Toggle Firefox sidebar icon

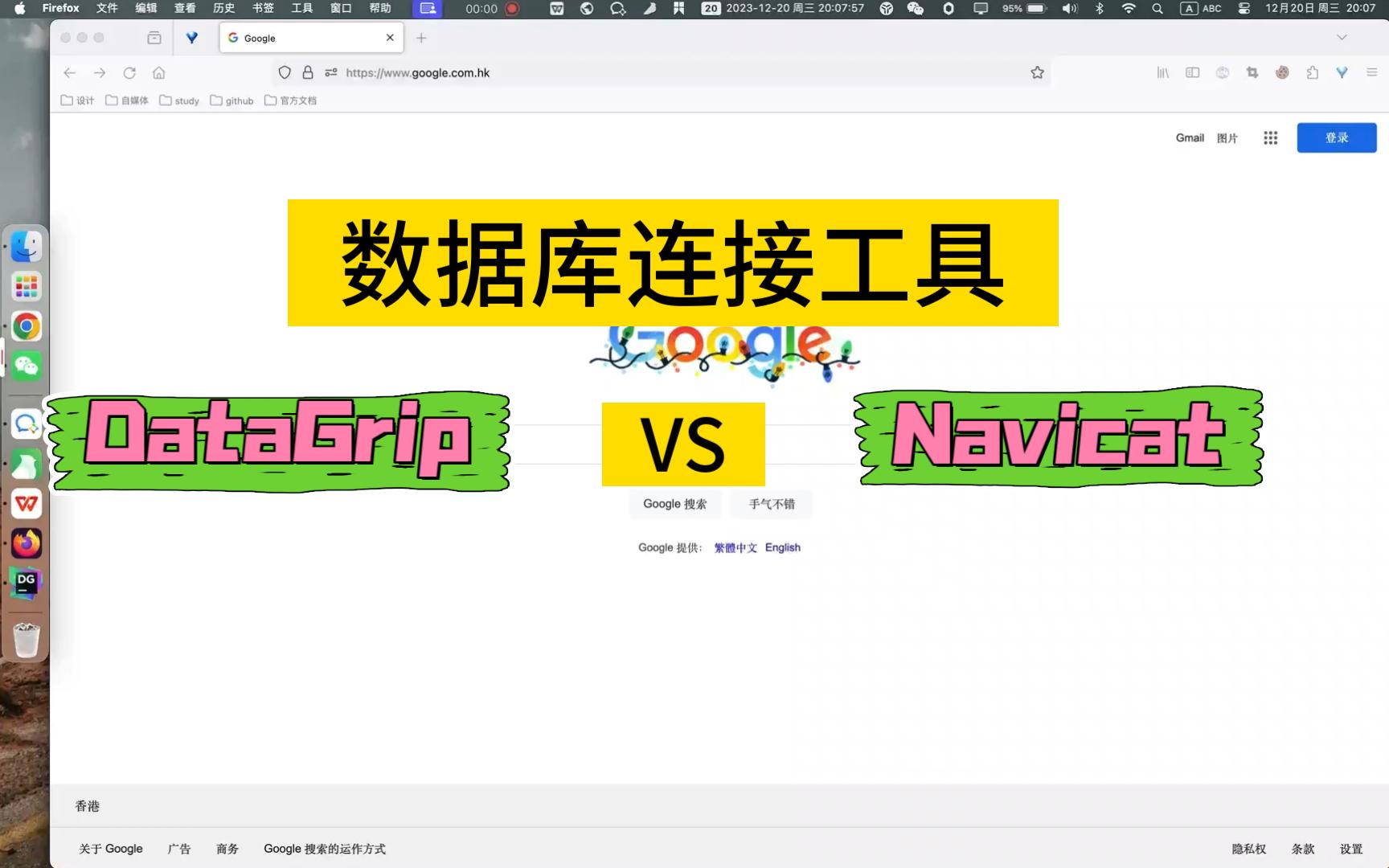[1193, 73]
